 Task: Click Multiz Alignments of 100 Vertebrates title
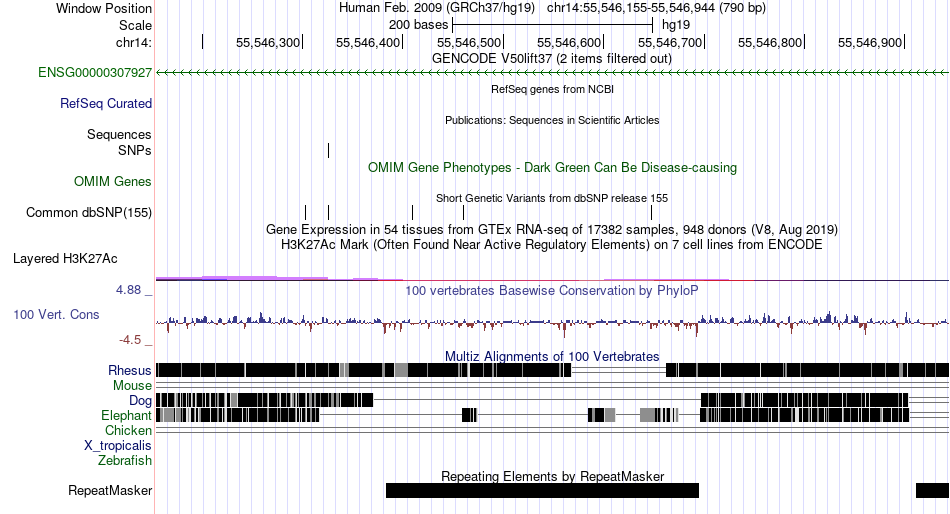[x=552, y=356]
